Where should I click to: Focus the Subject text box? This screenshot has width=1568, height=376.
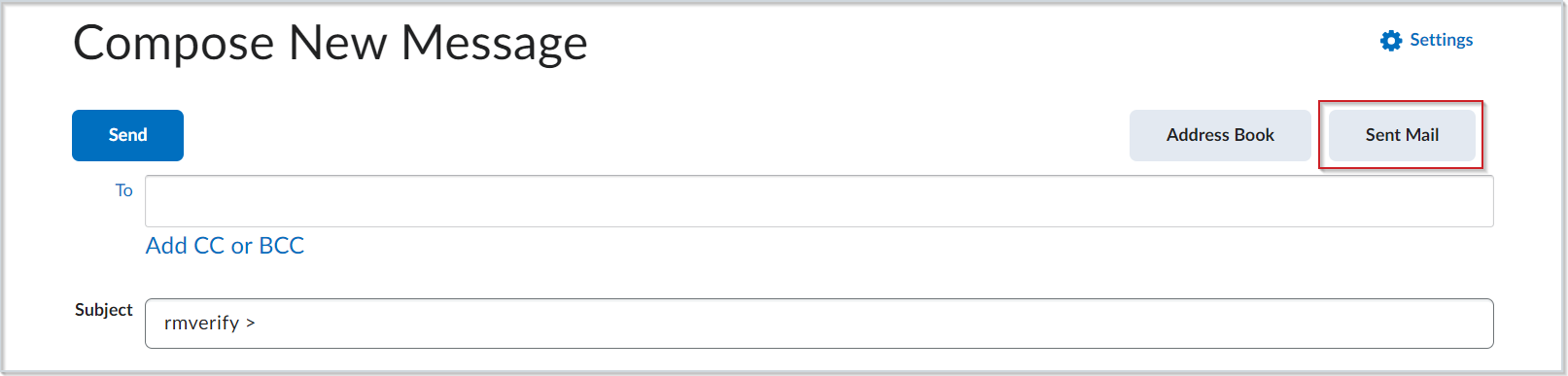click(819, 324)
